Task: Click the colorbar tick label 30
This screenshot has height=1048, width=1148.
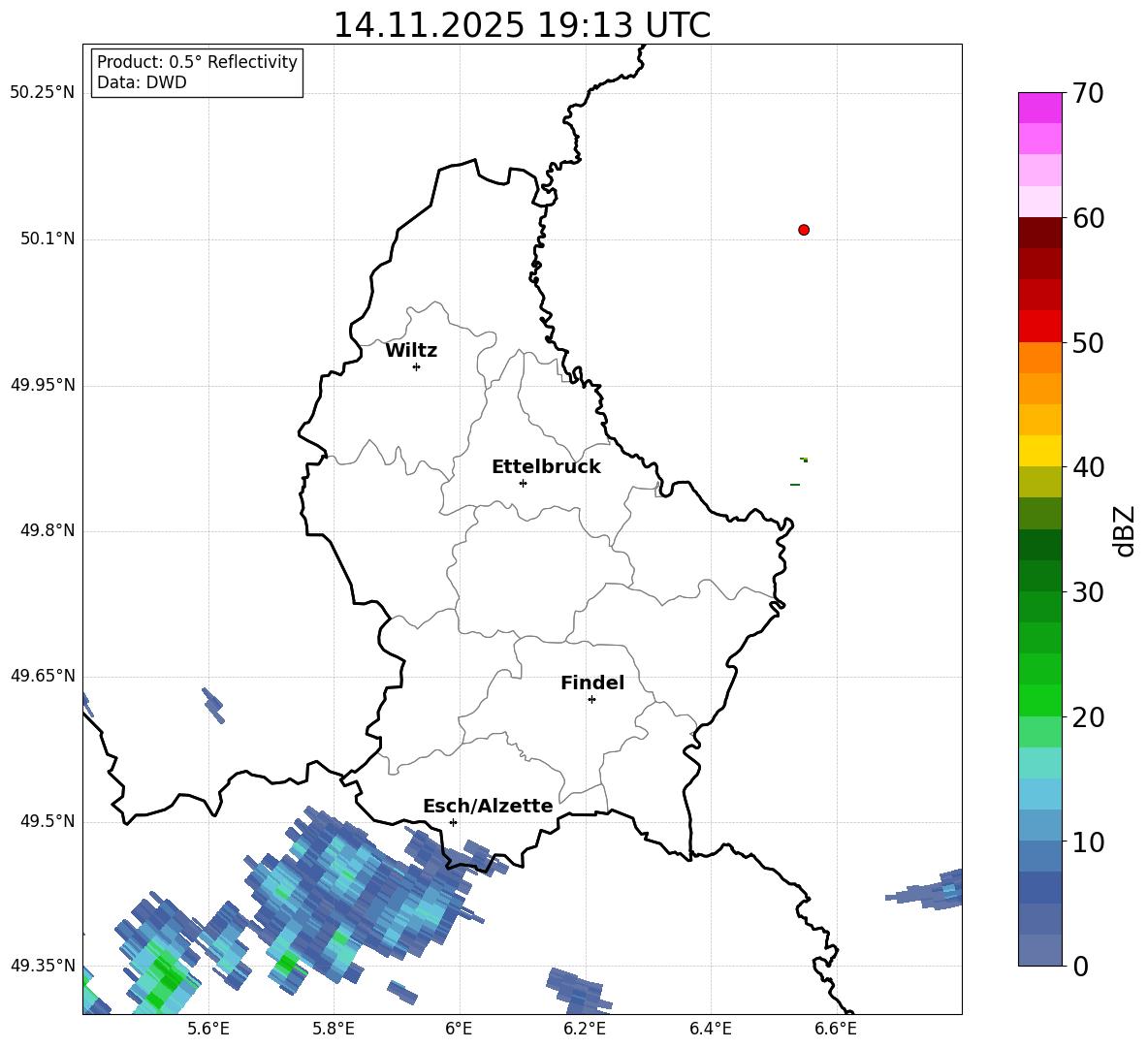Action: (1088, 592)
